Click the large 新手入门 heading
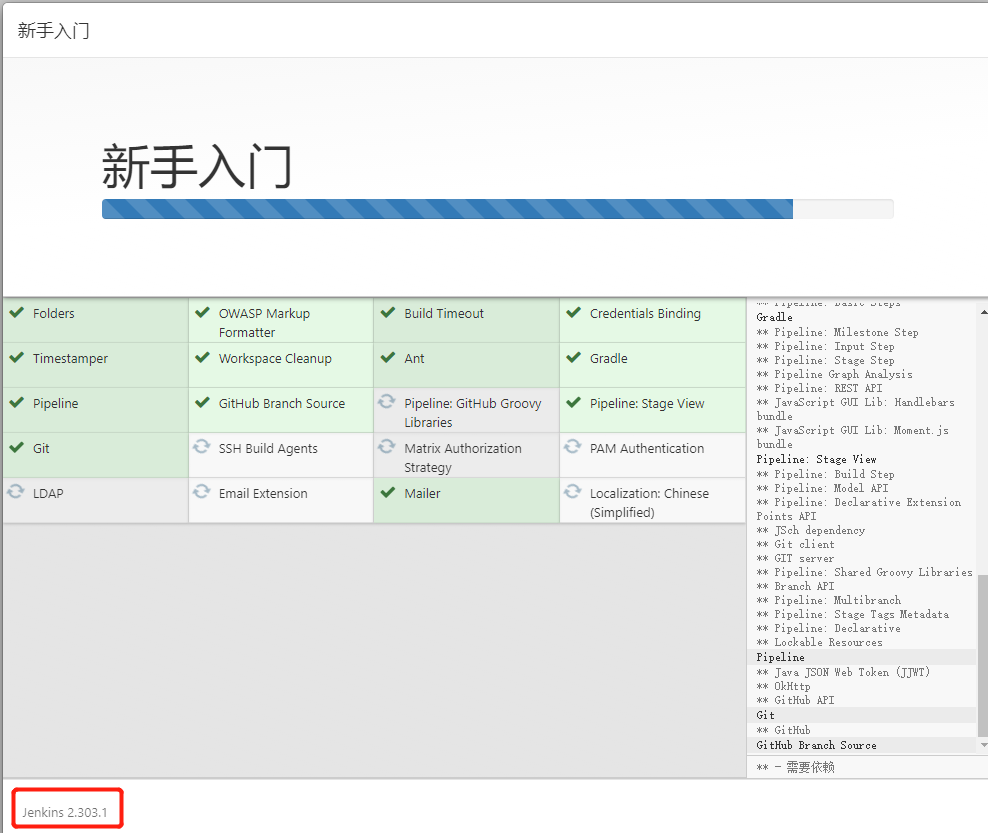The image size is (988, 833). (x=197, y=166)
